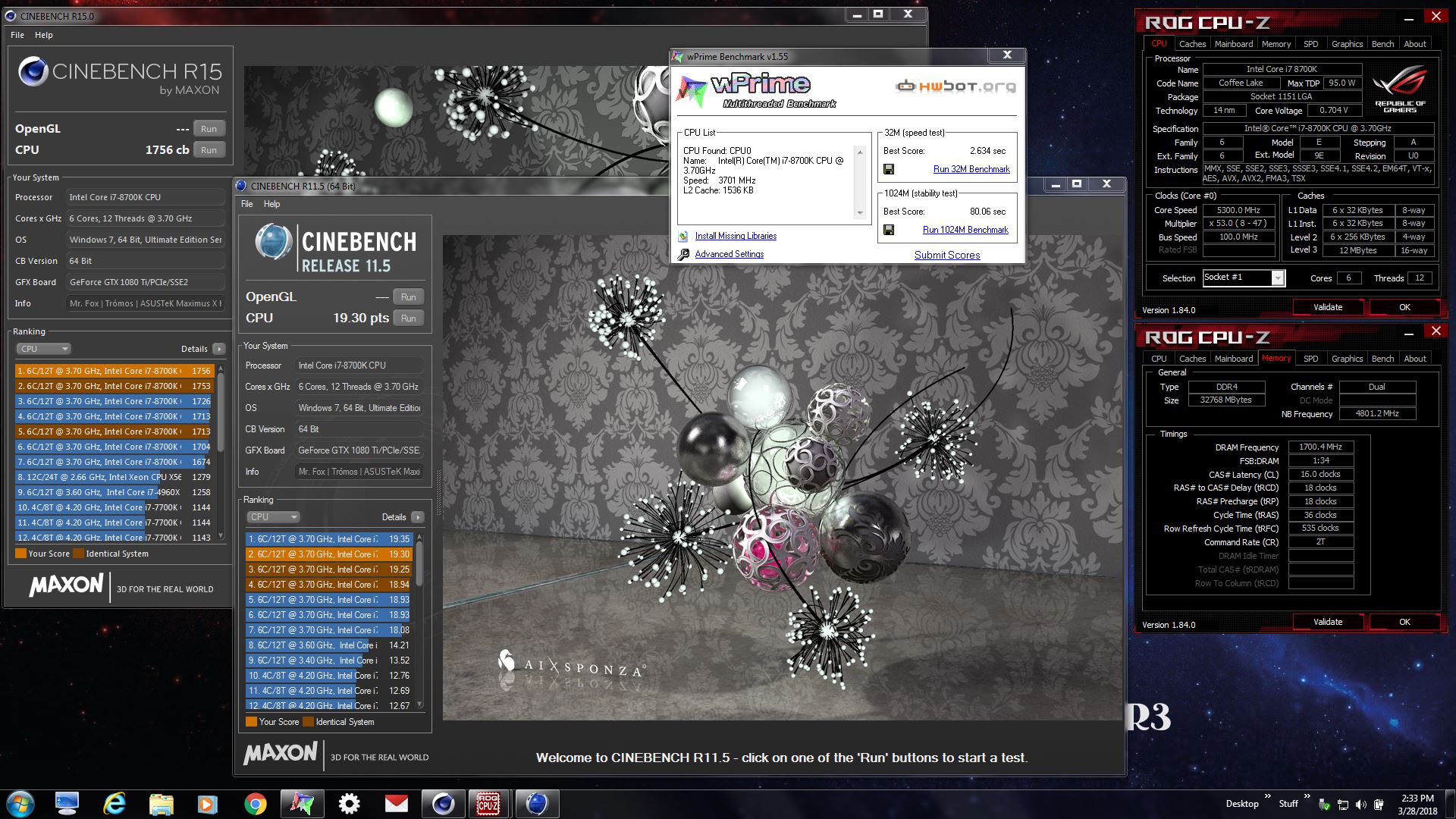Click the Republic of Gamers logo
Viewport: 1456px width, 819px height.
point(1400,89)
